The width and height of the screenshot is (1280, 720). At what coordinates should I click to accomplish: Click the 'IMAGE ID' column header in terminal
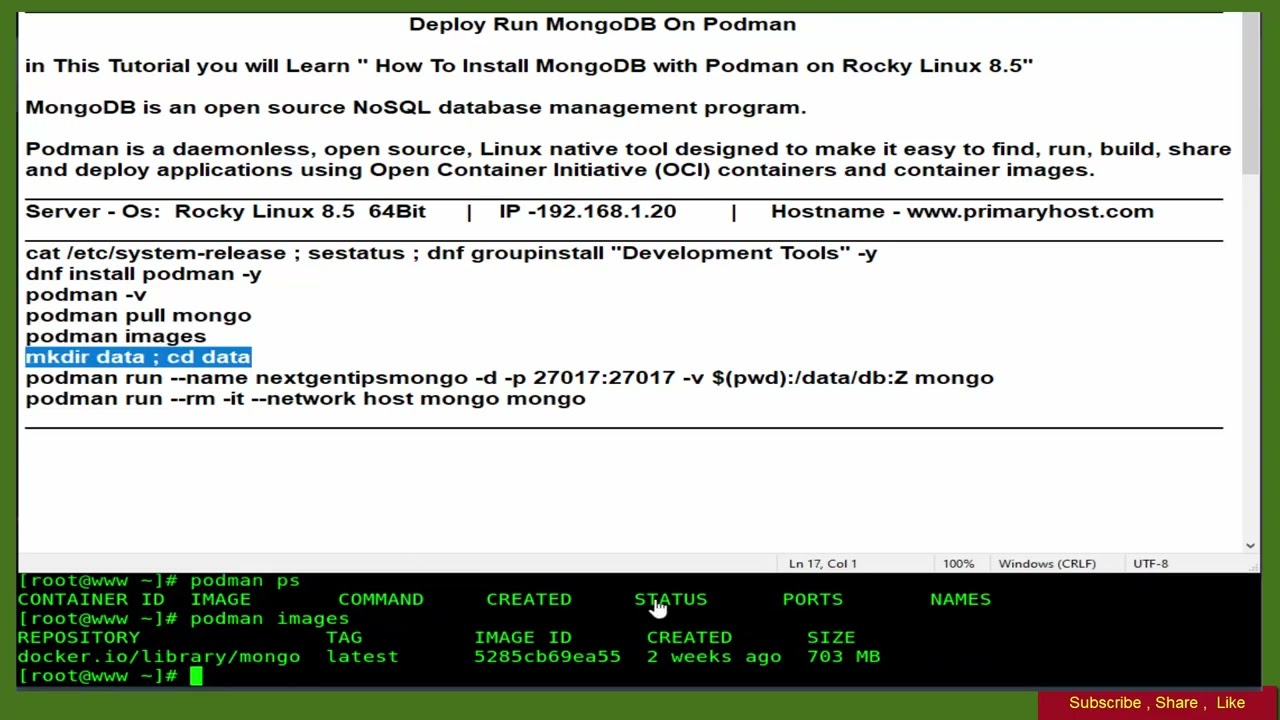click(523, 637)
